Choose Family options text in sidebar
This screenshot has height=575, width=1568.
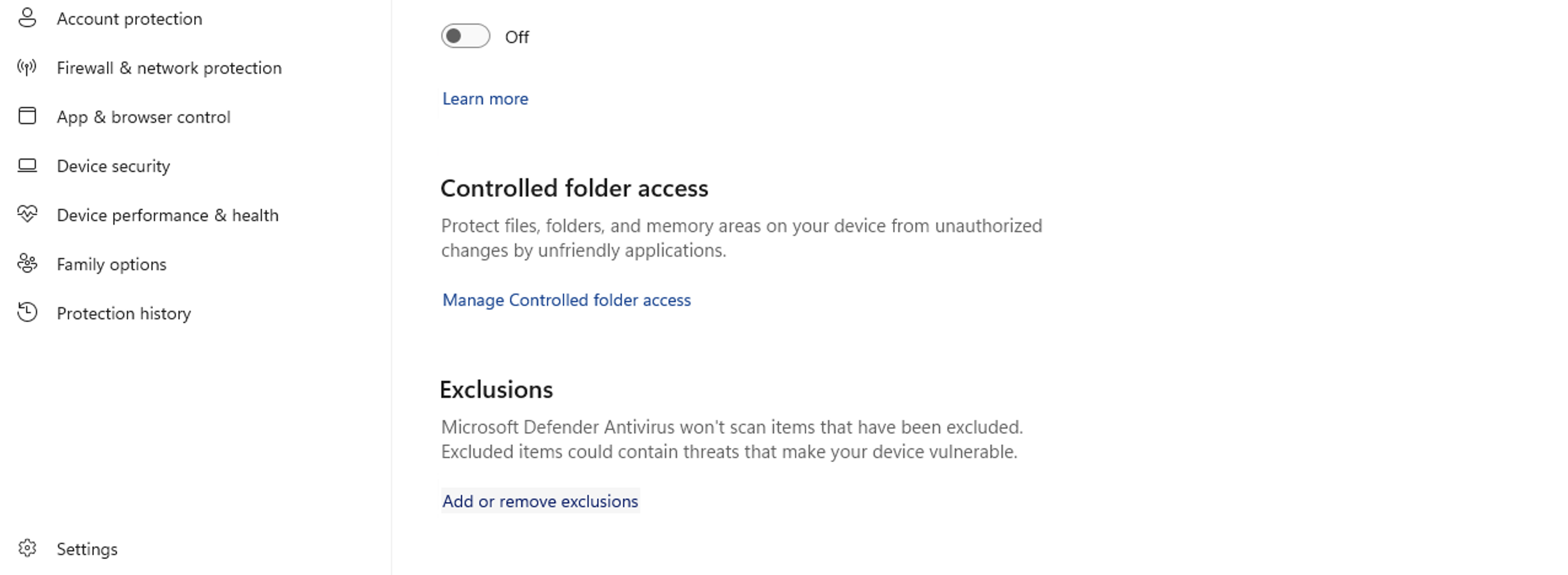111,265
